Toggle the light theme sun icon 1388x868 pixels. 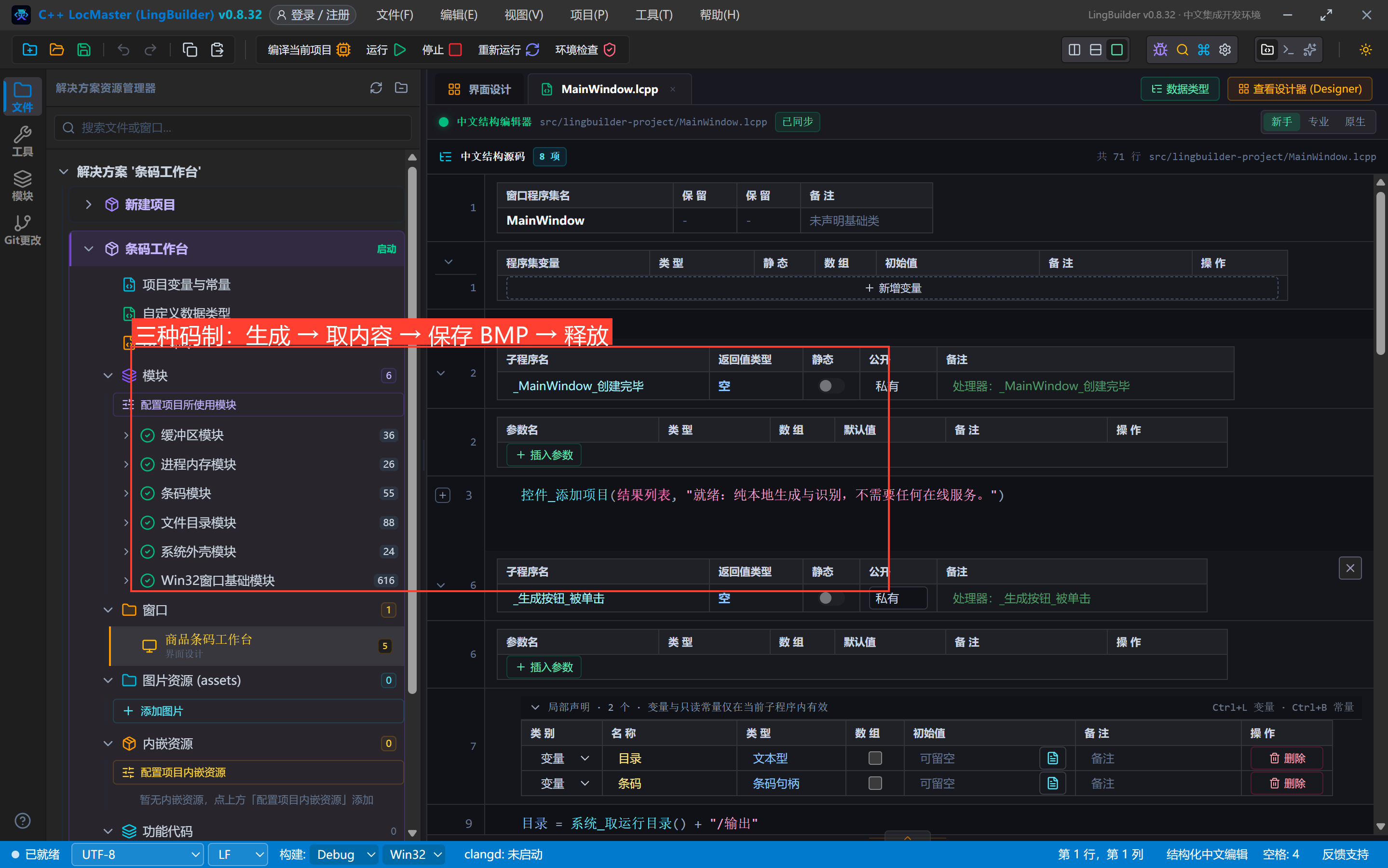1366,50
